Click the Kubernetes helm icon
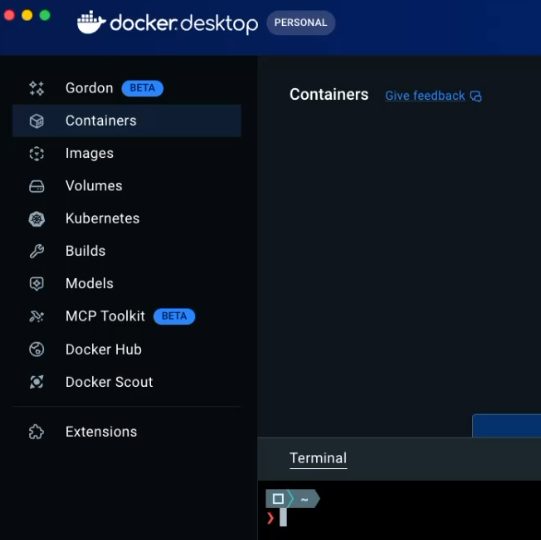Image resolution: width=541 pixels, height=540 pixels. click(37, 219)
